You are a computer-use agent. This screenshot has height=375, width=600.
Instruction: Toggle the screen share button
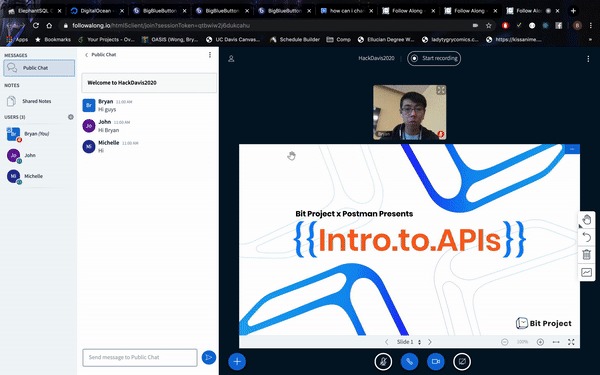click(x=462, y=361)
